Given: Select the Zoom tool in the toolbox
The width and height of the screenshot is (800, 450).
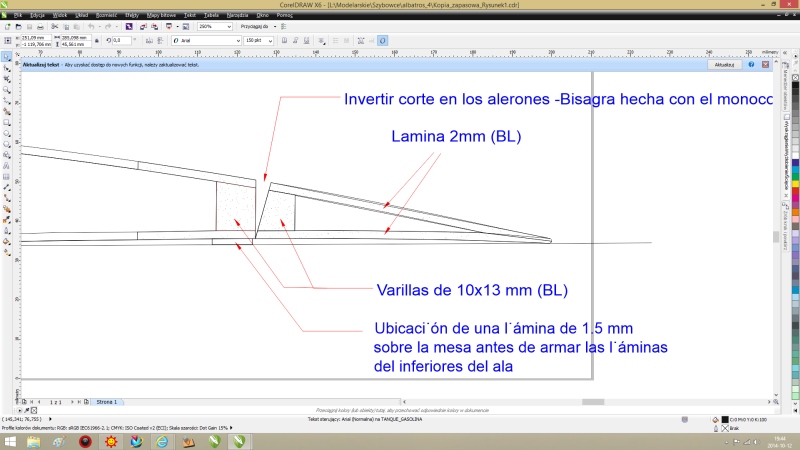Looking at the screenshot, I should click(x=6, y=90).
